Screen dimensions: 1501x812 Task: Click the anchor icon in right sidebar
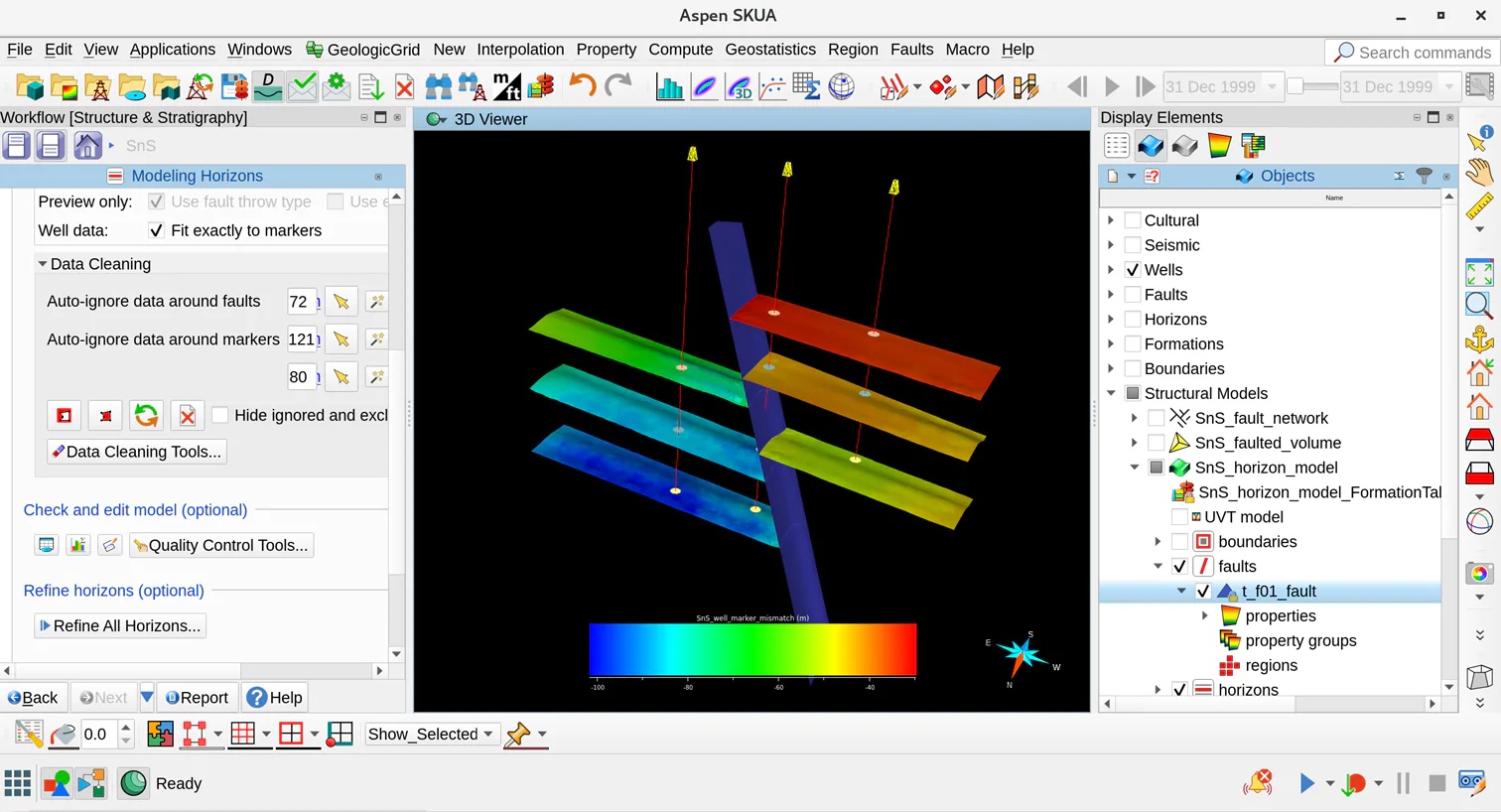click(x=1479, y=339)
